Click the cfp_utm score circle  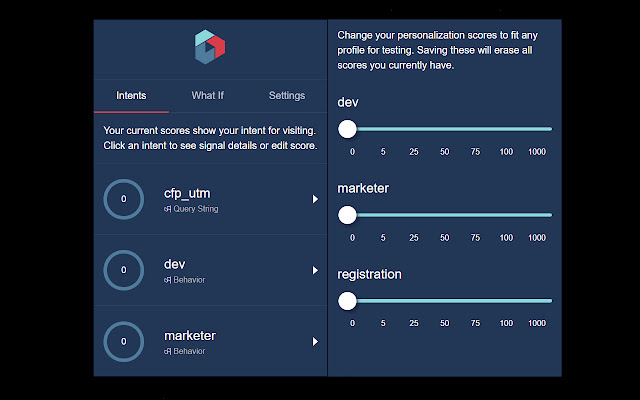click(x=123, y=199)
